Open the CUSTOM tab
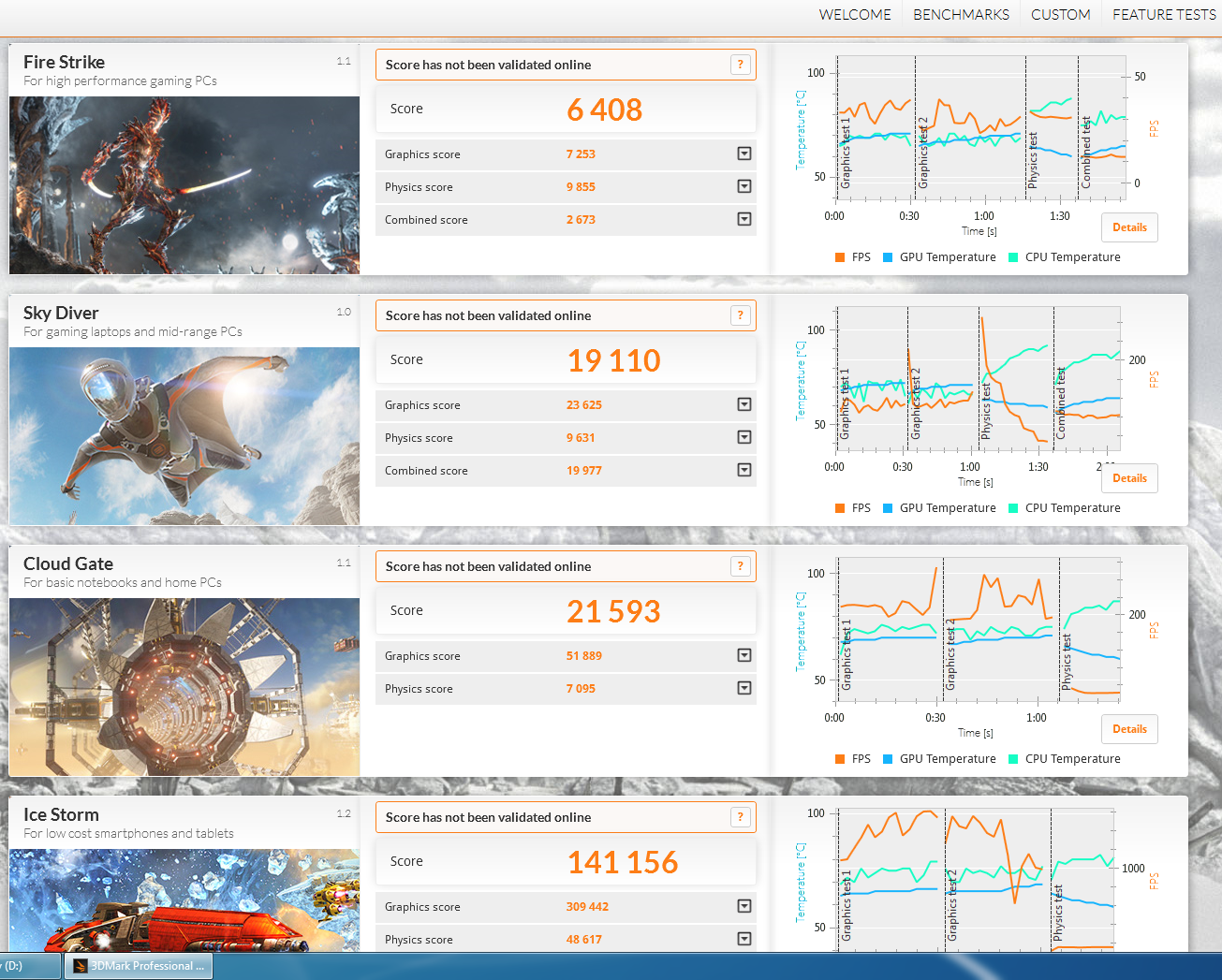Screen dimensions: 1222x980 (x=1060, y=15)
